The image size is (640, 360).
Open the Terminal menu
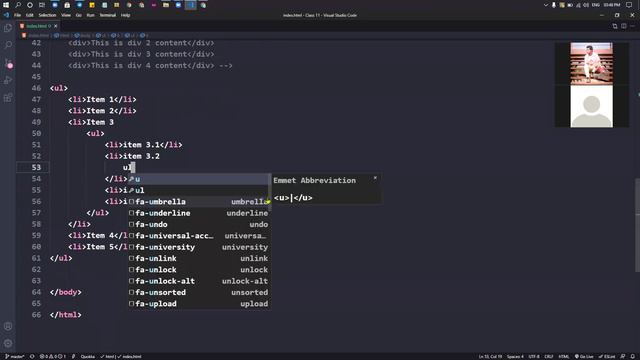pos(108,15)
